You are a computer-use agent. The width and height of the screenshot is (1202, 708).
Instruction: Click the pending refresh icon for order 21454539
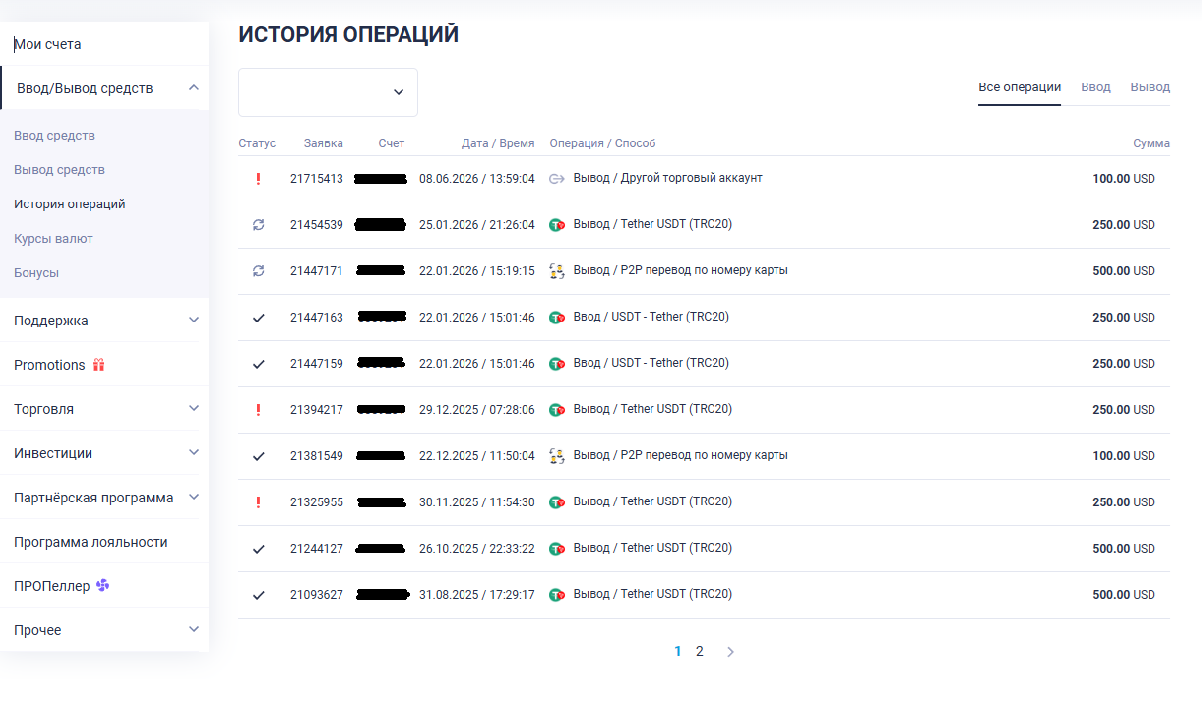click(x=258, y=225)
